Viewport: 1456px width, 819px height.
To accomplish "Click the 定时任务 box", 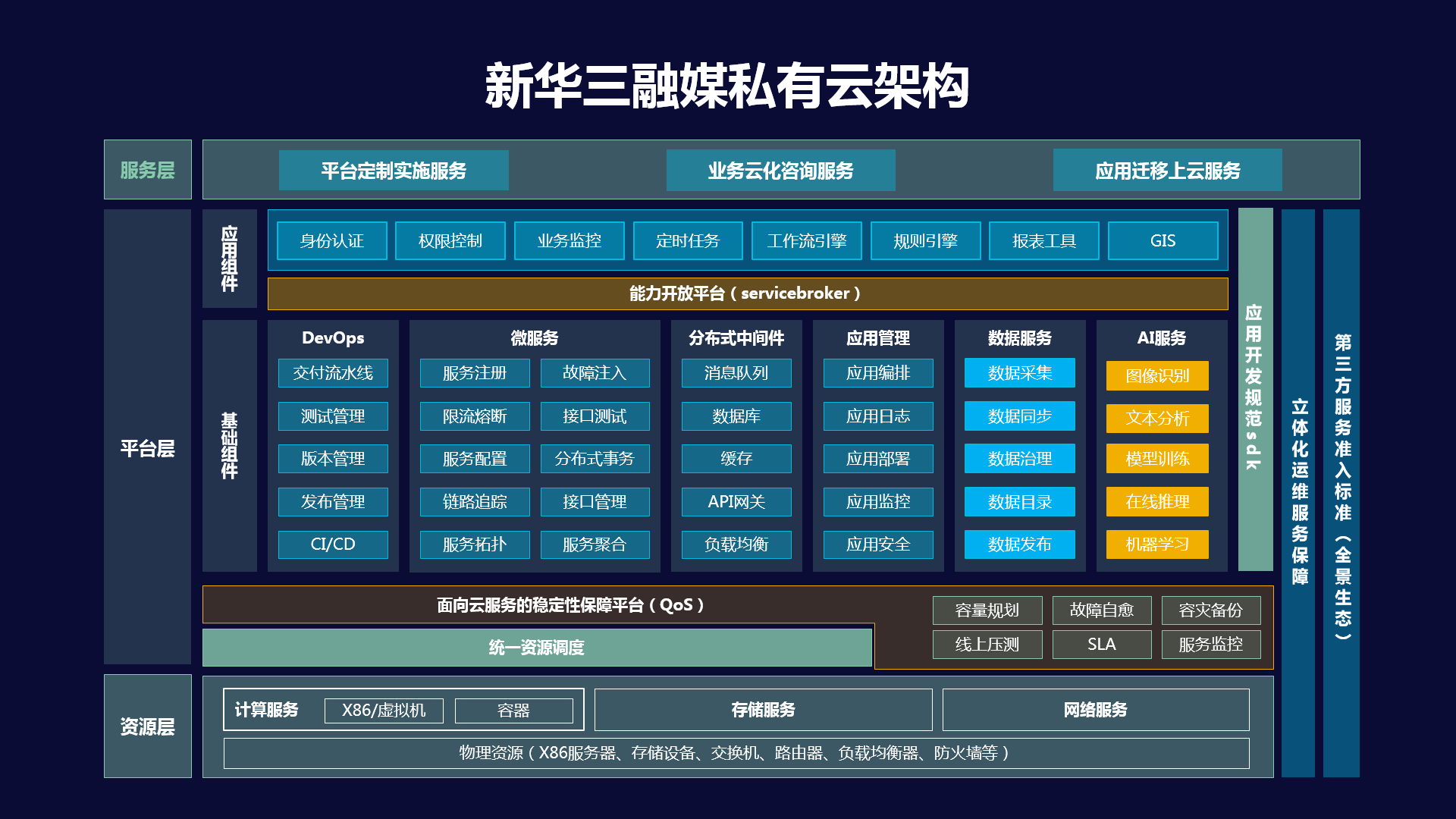I will click(x=688, y=240).
